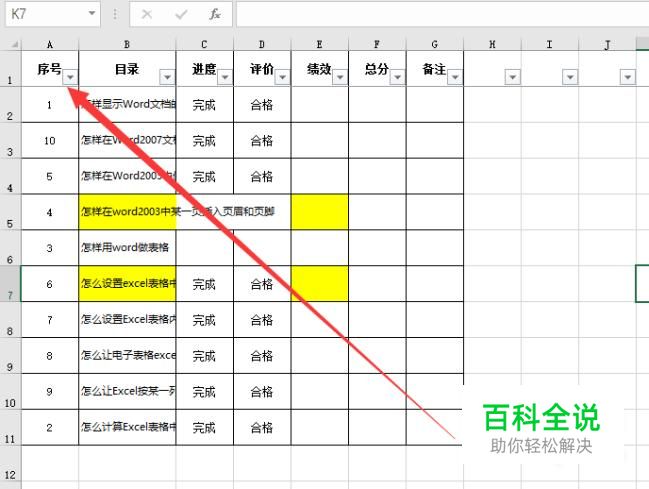Select 完成 cell in row 9
Image resolution: width=649 pixels, height=489 pixels.
[204, 356]
